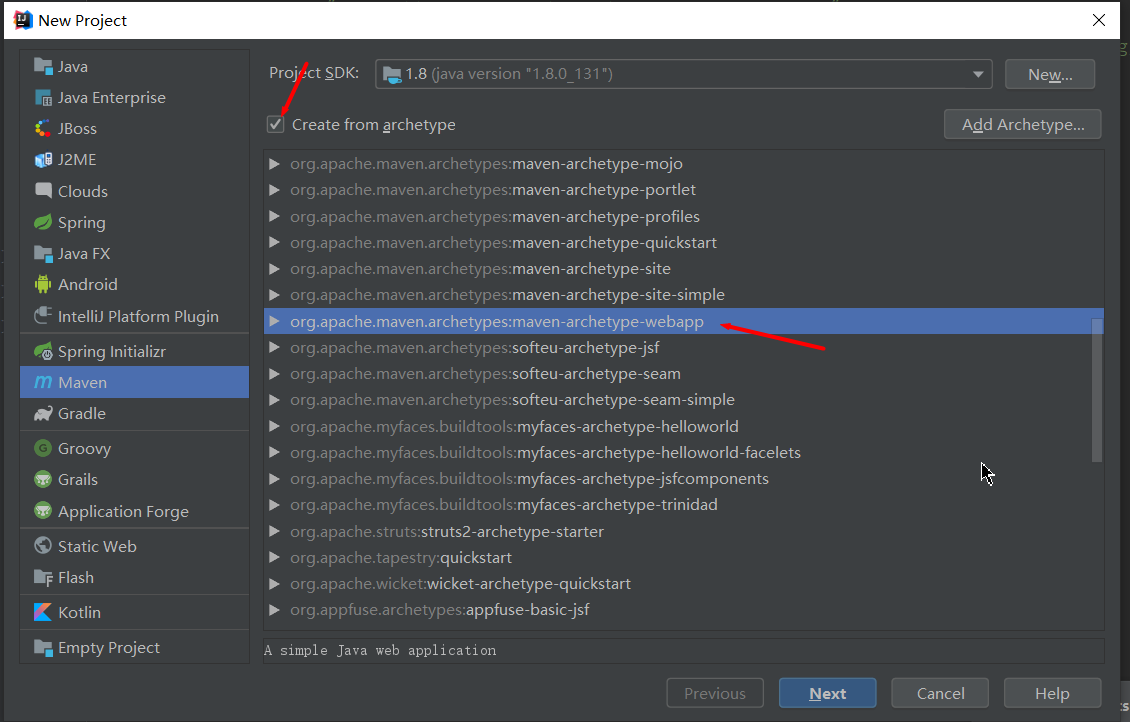
Task: Select softeu-archetype-seam-simple row text
Action: (512, 400)
